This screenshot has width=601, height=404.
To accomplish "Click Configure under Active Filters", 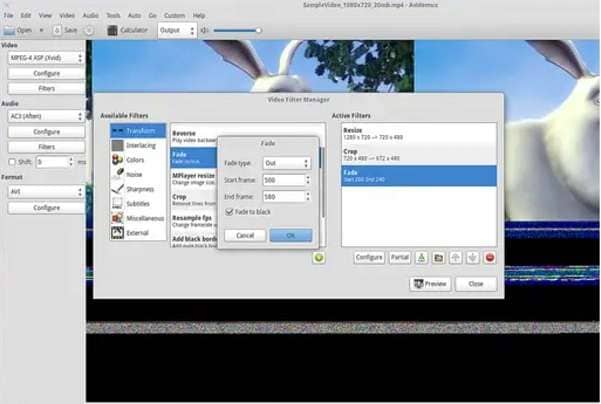I will point(369,258).
